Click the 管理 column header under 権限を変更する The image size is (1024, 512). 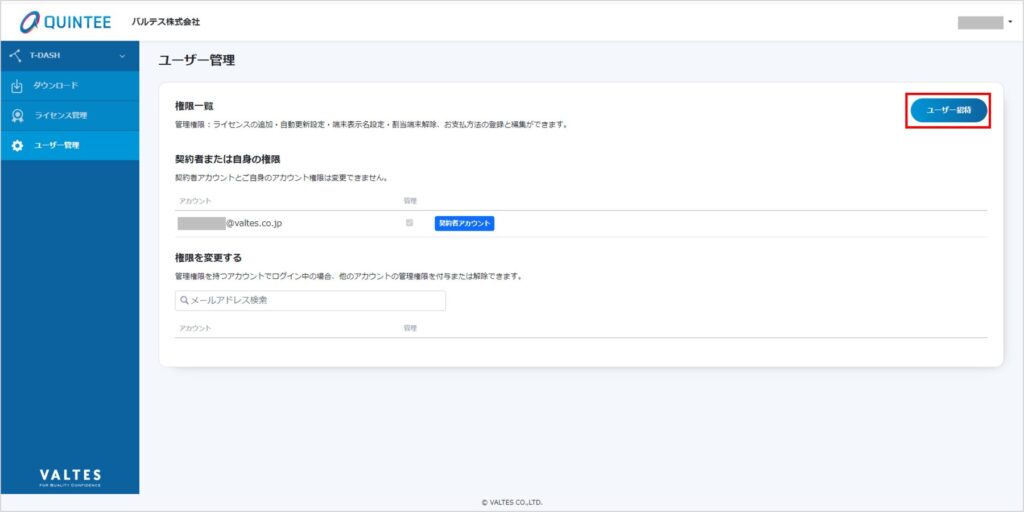coord(409,328)
